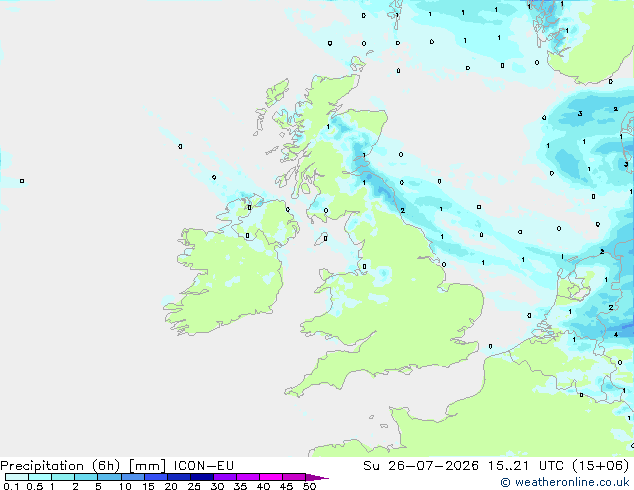This screenshot has height=490, width=634.
Task: Click the '20' legend label
Action: [x=171, y=486]
